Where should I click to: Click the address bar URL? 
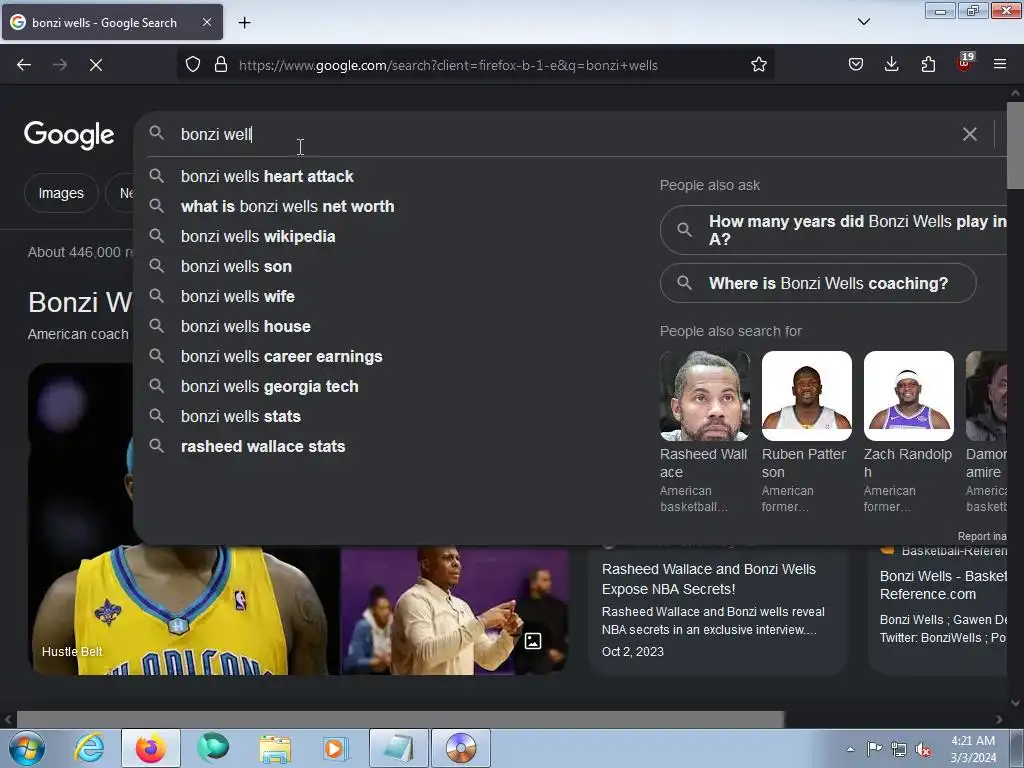(x=448, y=65)
